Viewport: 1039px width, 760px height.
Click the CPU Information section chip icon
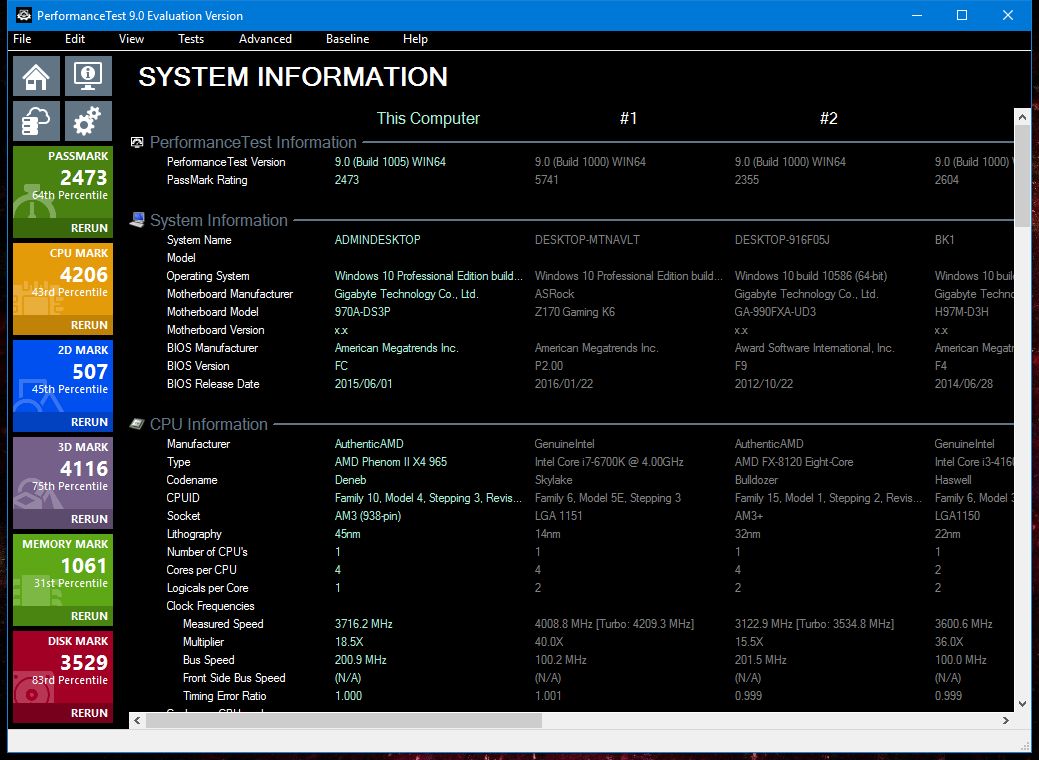tap(137, 424)
